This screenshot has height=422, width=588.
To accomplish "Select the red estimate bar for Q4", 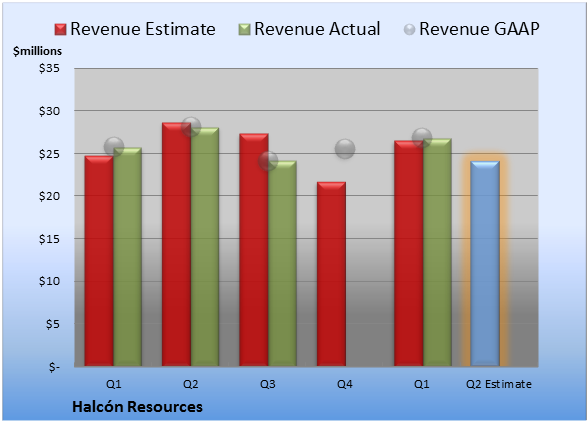I will (x=331, y=274).
